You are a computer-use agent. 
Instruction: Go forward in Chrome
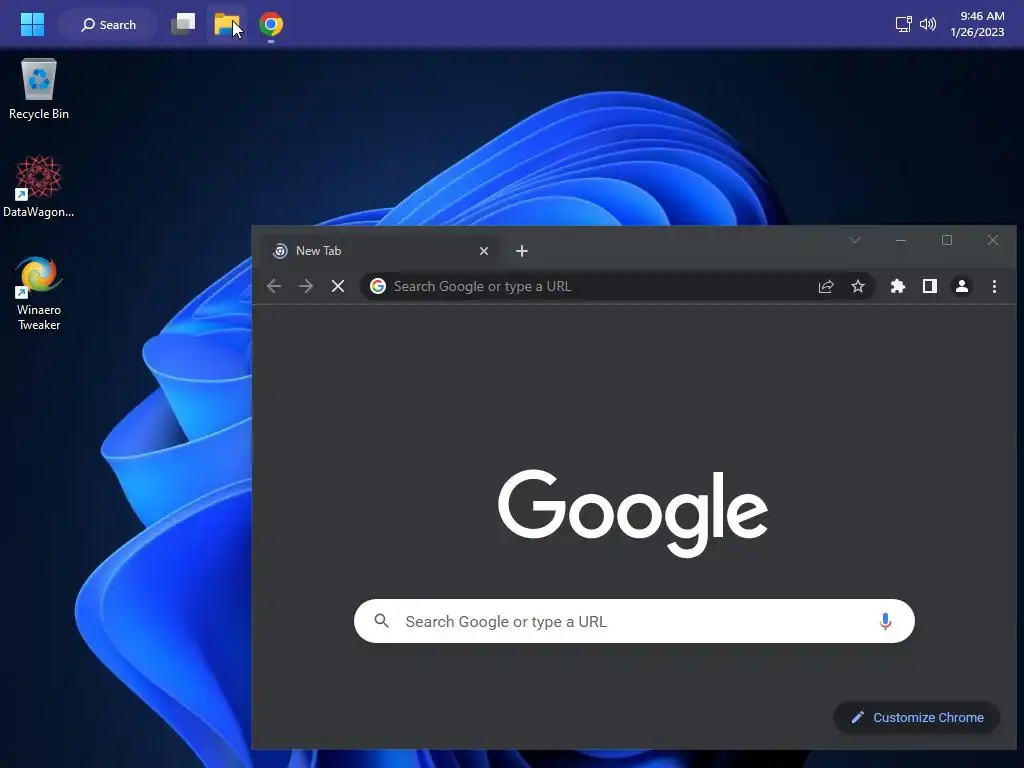tap(306, 286)
